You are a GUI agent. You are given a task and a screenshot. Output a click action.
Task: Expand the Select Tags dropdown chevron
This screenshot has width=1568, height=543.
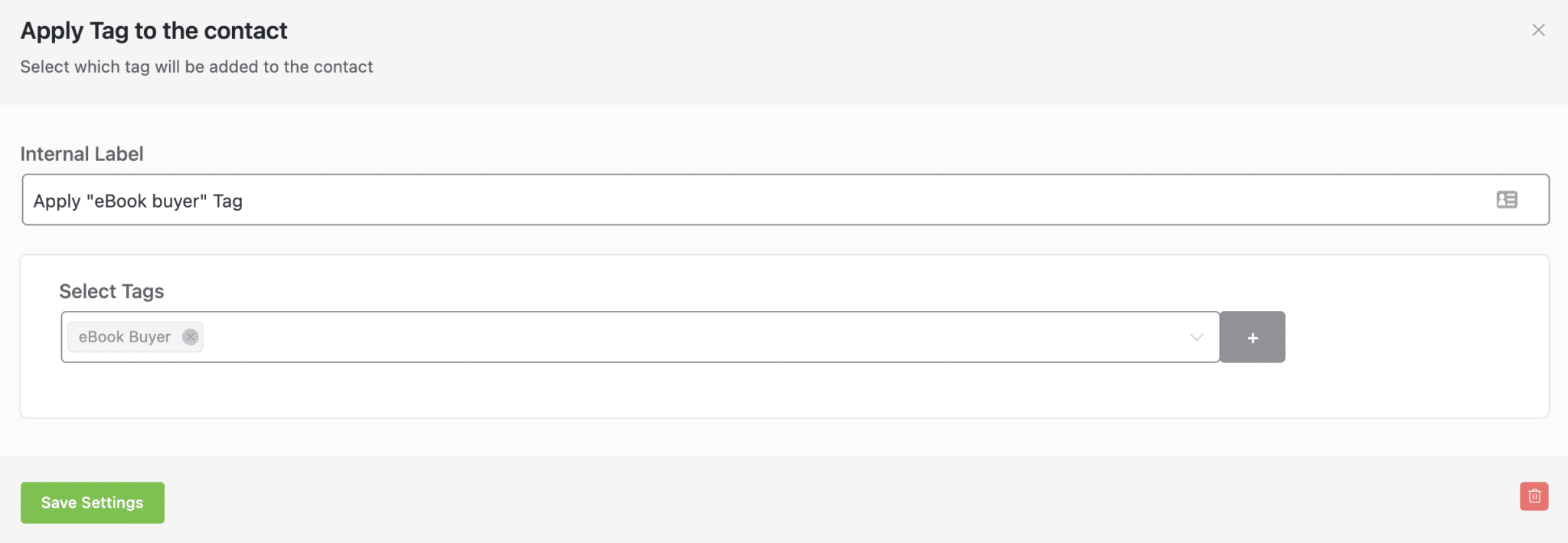(1197, 337)
